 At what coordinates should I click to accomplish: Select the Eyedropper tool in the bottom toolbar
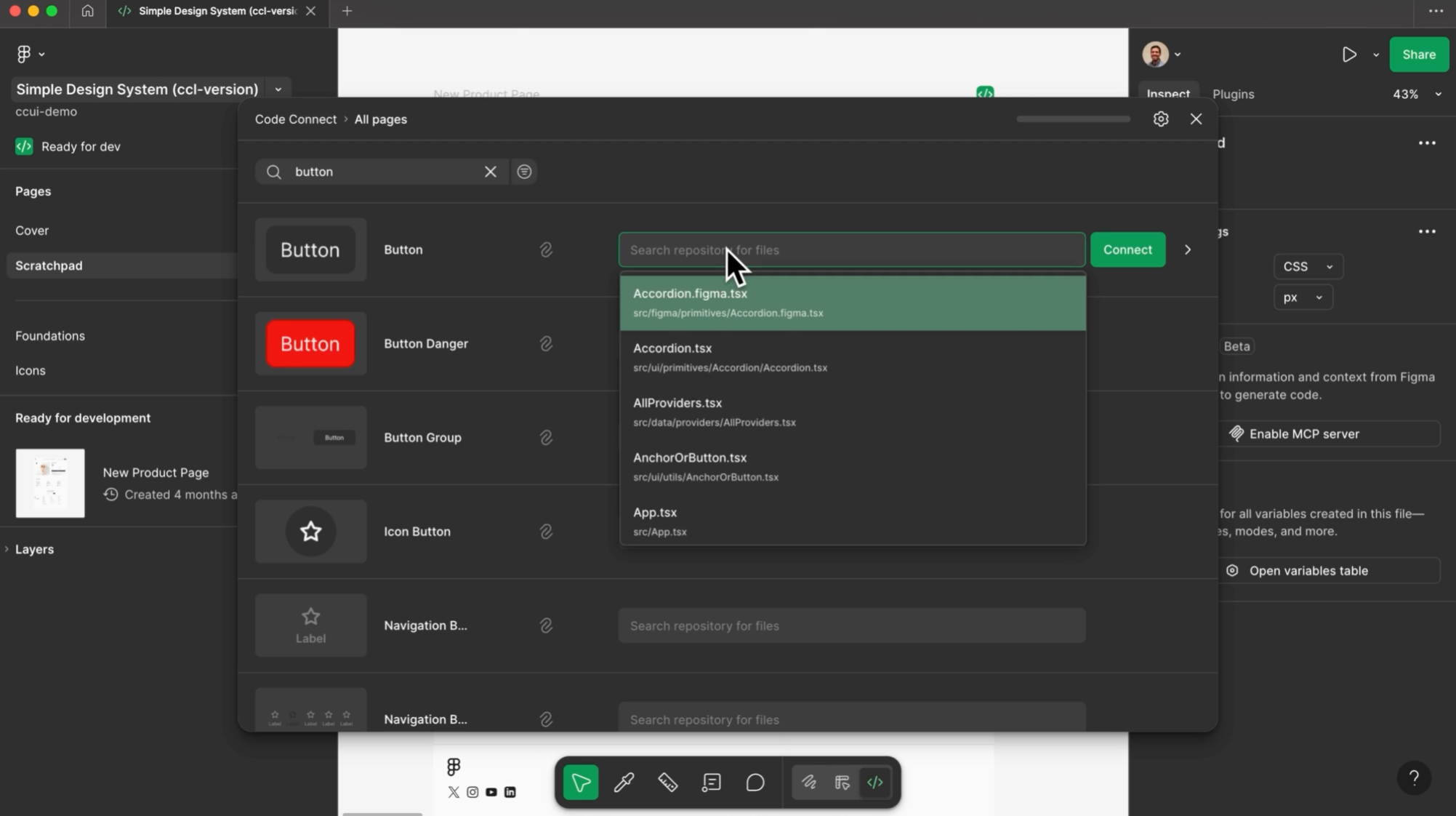coord(623,783)
